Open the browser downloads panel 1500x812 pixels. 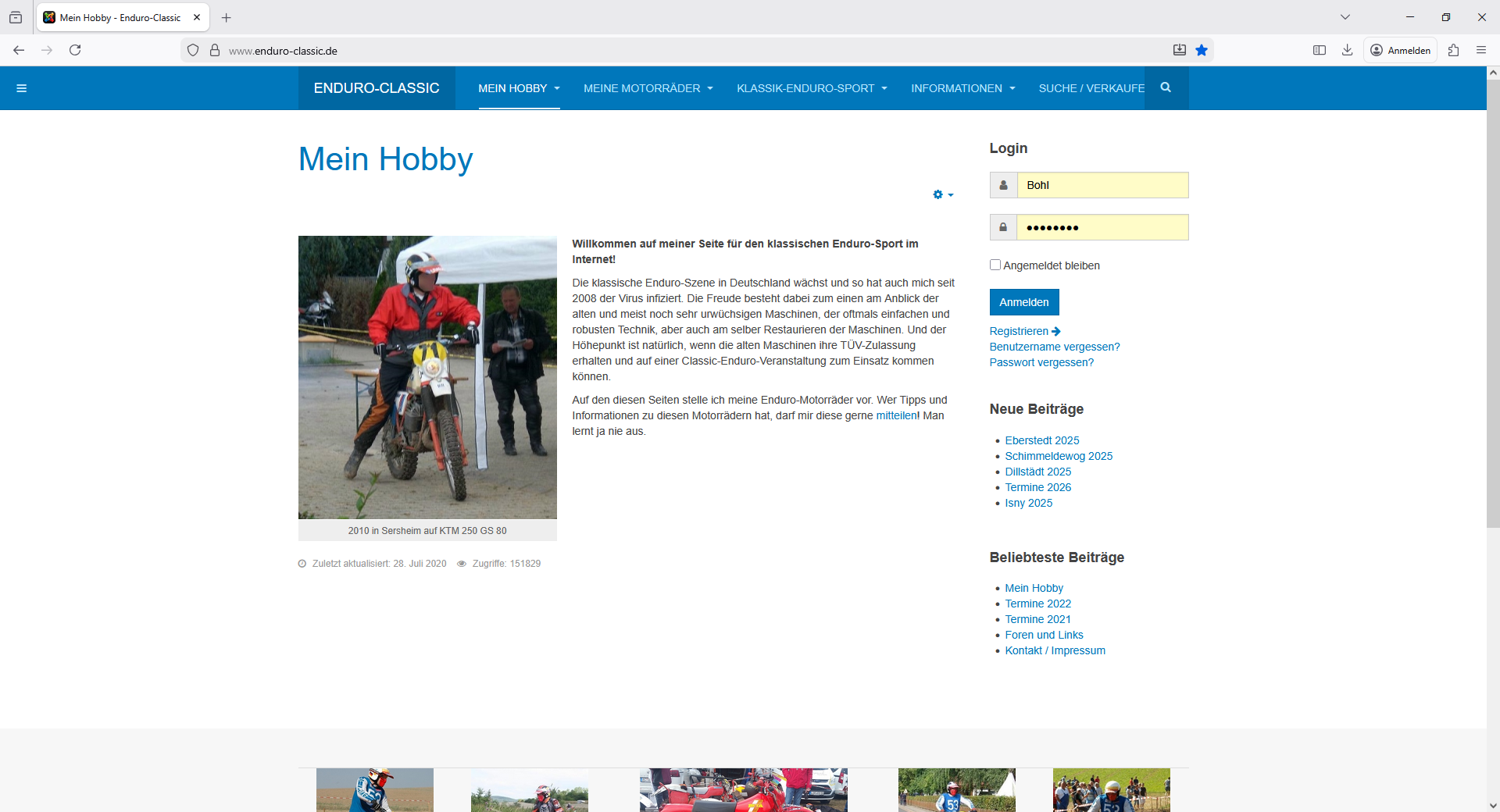[1347, 50]
